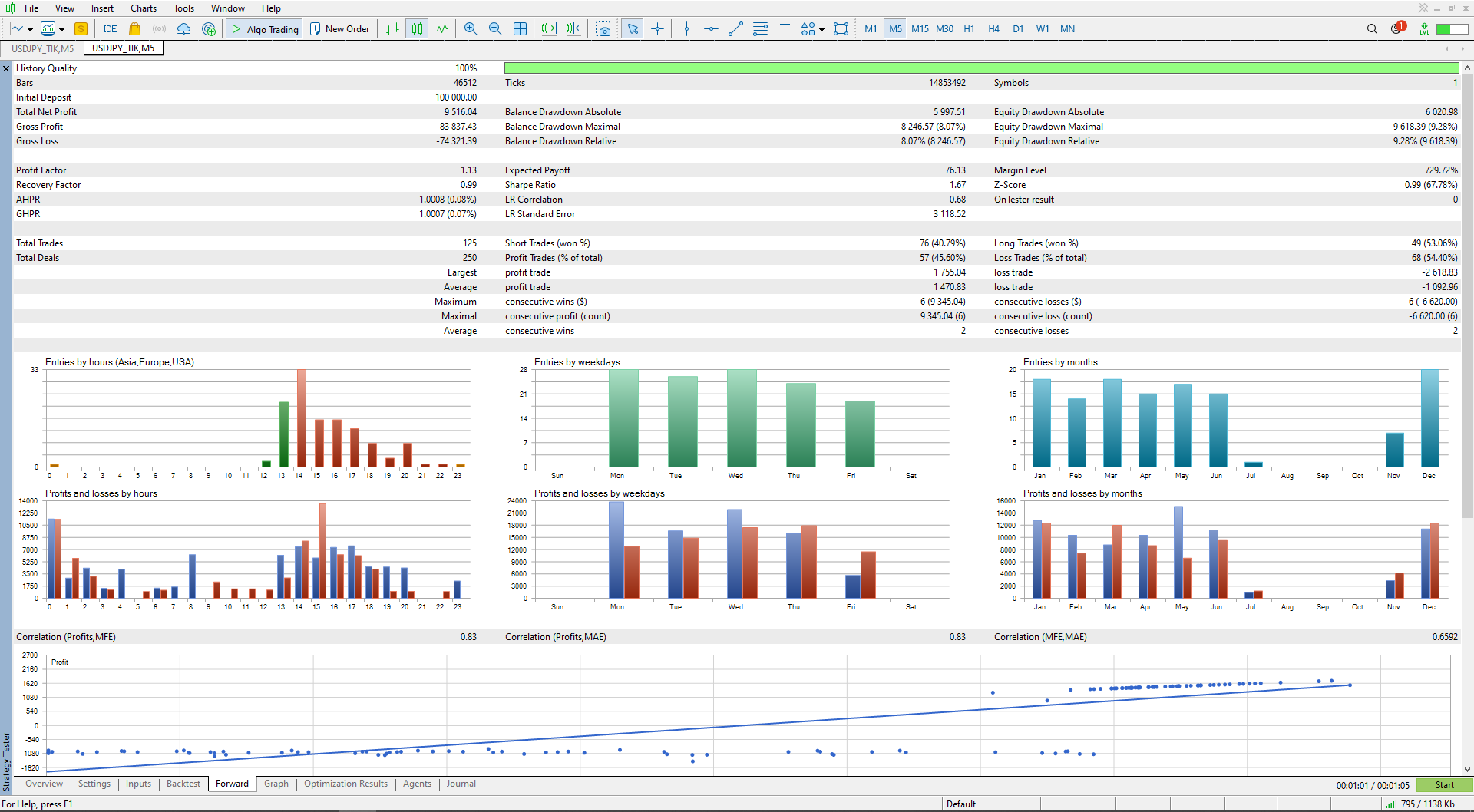Open the dollar-sign trading icon in toolbar

tap(81, 29)
